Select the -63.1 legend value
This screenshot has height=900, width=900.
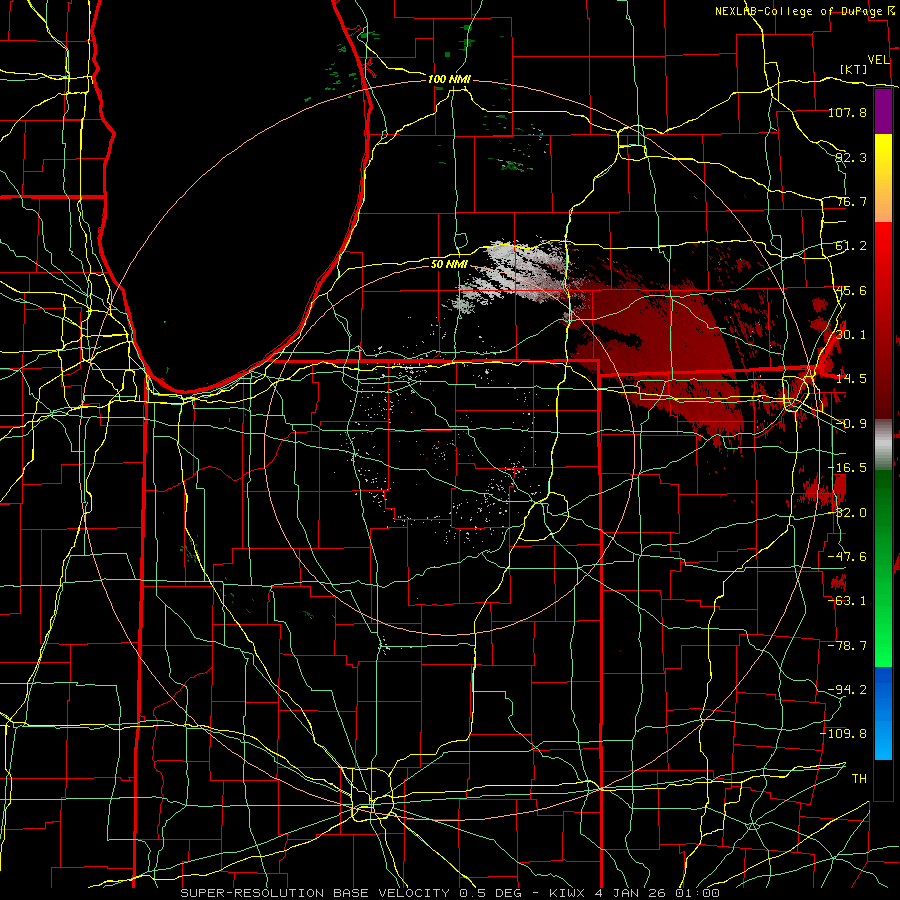(847, 601)
